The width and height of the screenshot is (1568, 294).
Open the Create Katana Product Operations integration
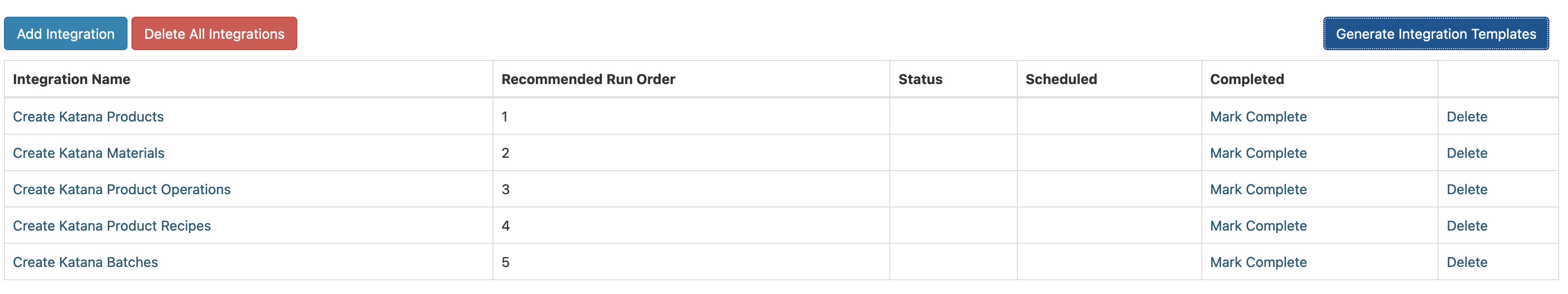[122, 189]
